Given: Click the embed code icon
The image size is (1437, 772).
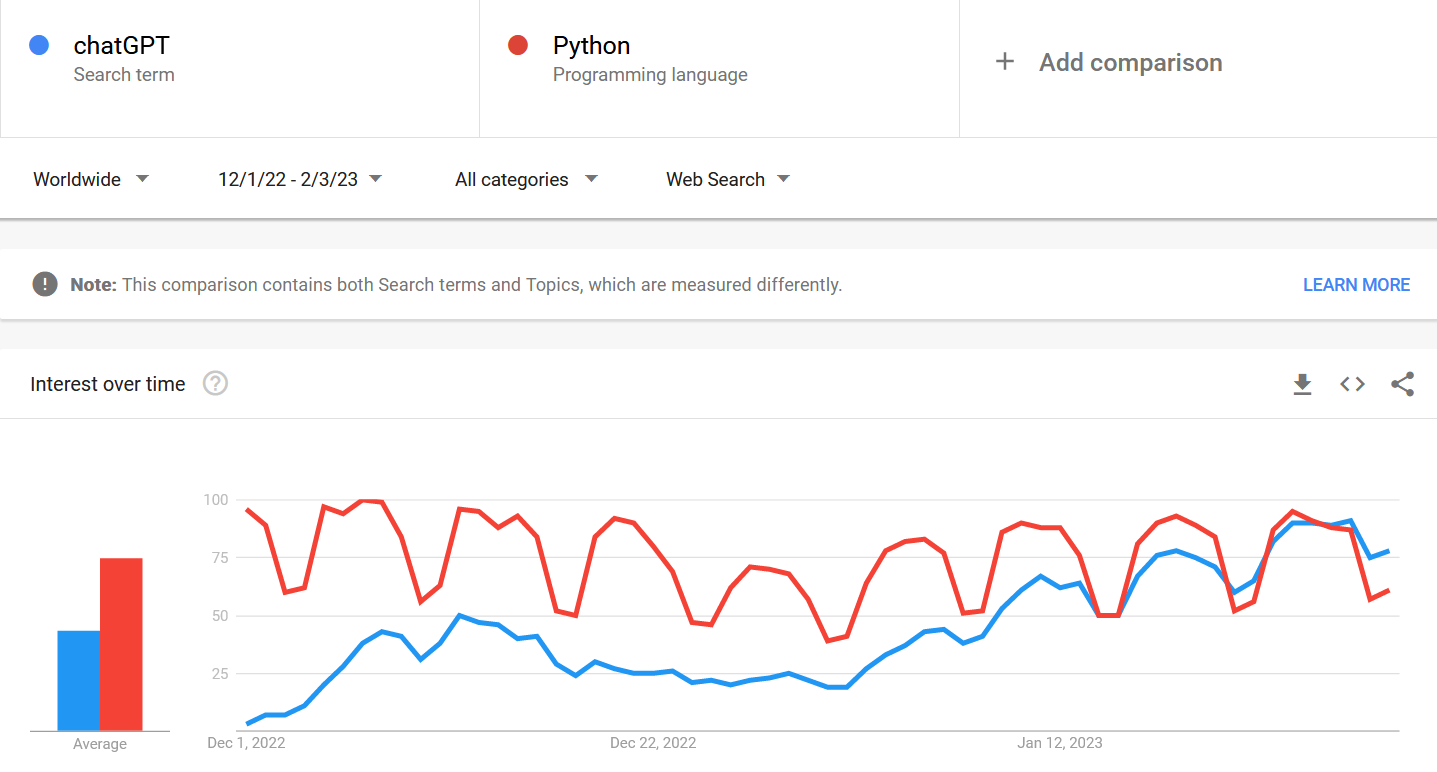Looking at the screenshot, I should click(1352, 384).
